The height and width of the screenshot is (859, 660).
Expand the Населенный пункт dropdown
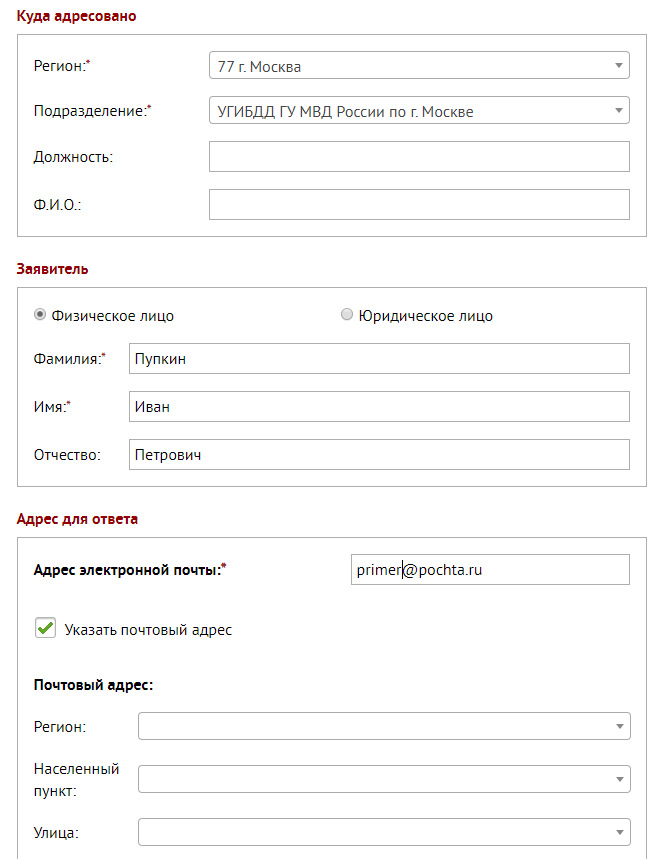(x=384, y=779)
